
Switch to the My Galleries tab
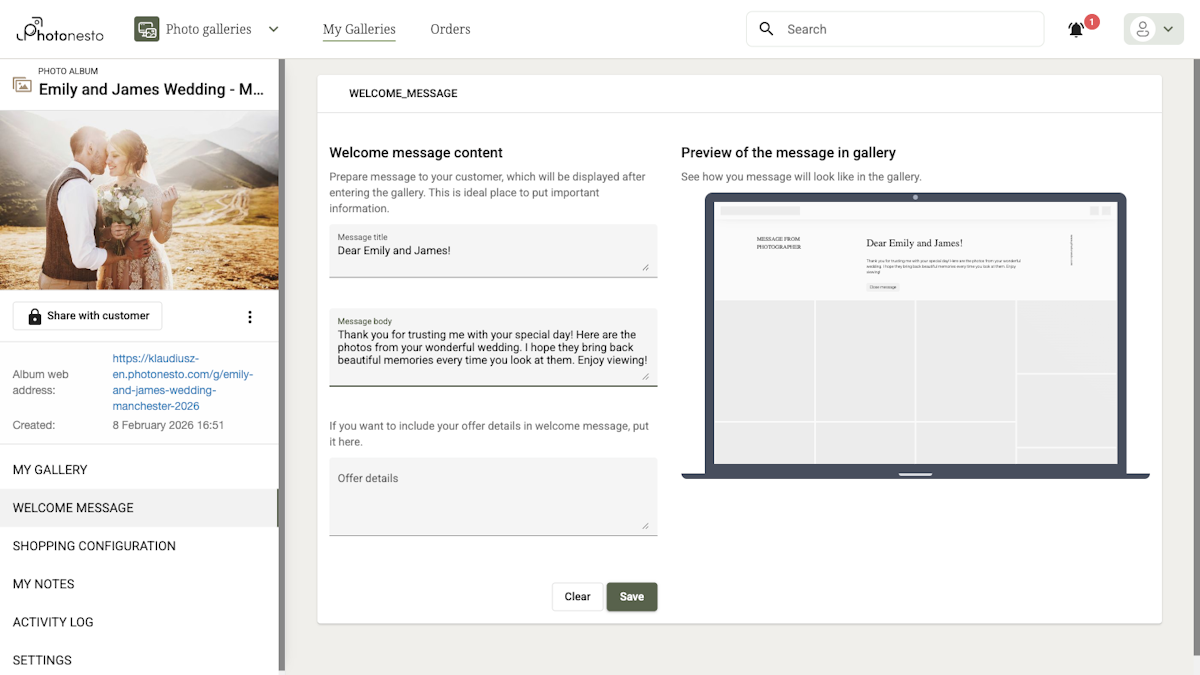pos(359,29)
